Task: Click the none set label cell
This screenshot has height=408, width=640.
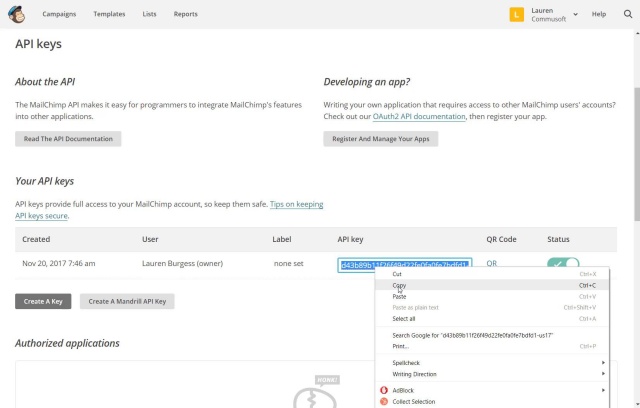Action: point(289,264)
